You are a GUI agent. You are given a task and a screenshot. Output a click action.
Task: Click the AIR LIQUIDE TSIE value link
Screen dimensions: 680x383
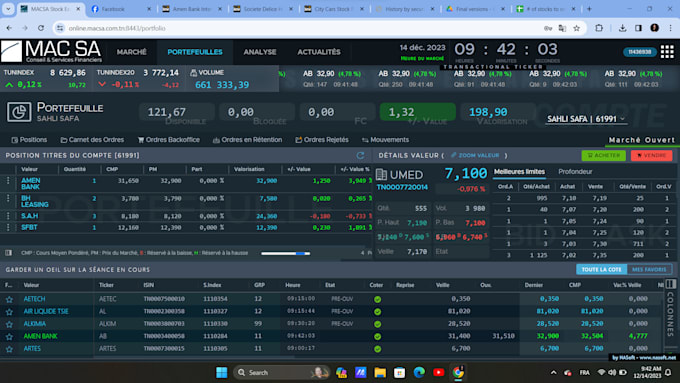click(x=46, y=311)
